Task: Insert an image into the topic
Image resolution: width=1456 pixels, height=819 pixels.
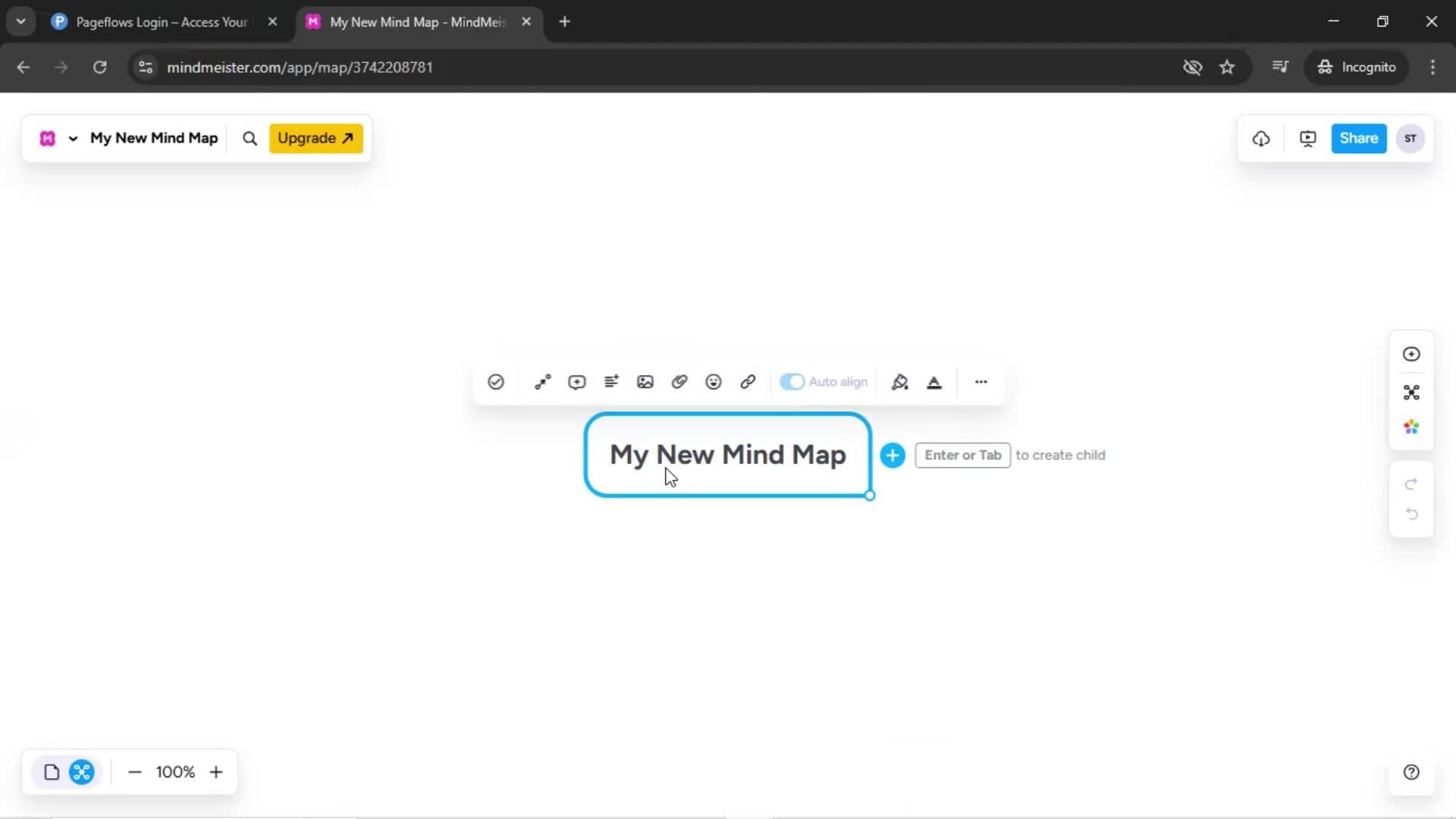Action: coord(645,381)
